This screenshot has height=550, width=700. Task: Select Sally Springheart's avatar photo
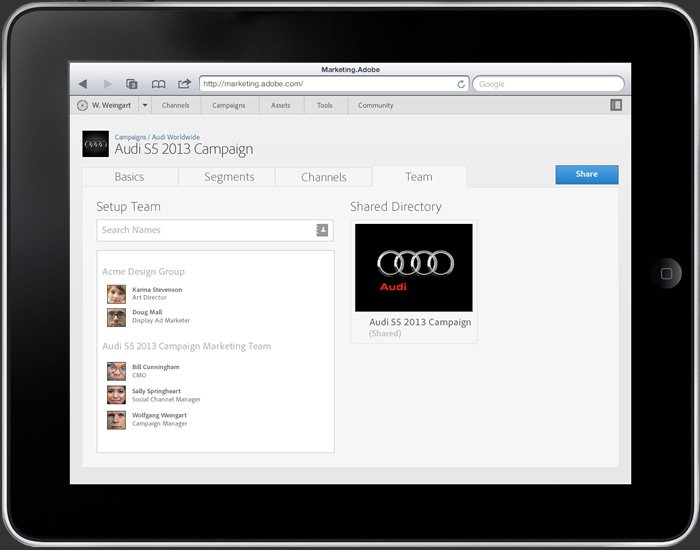[x=117, y=395]
